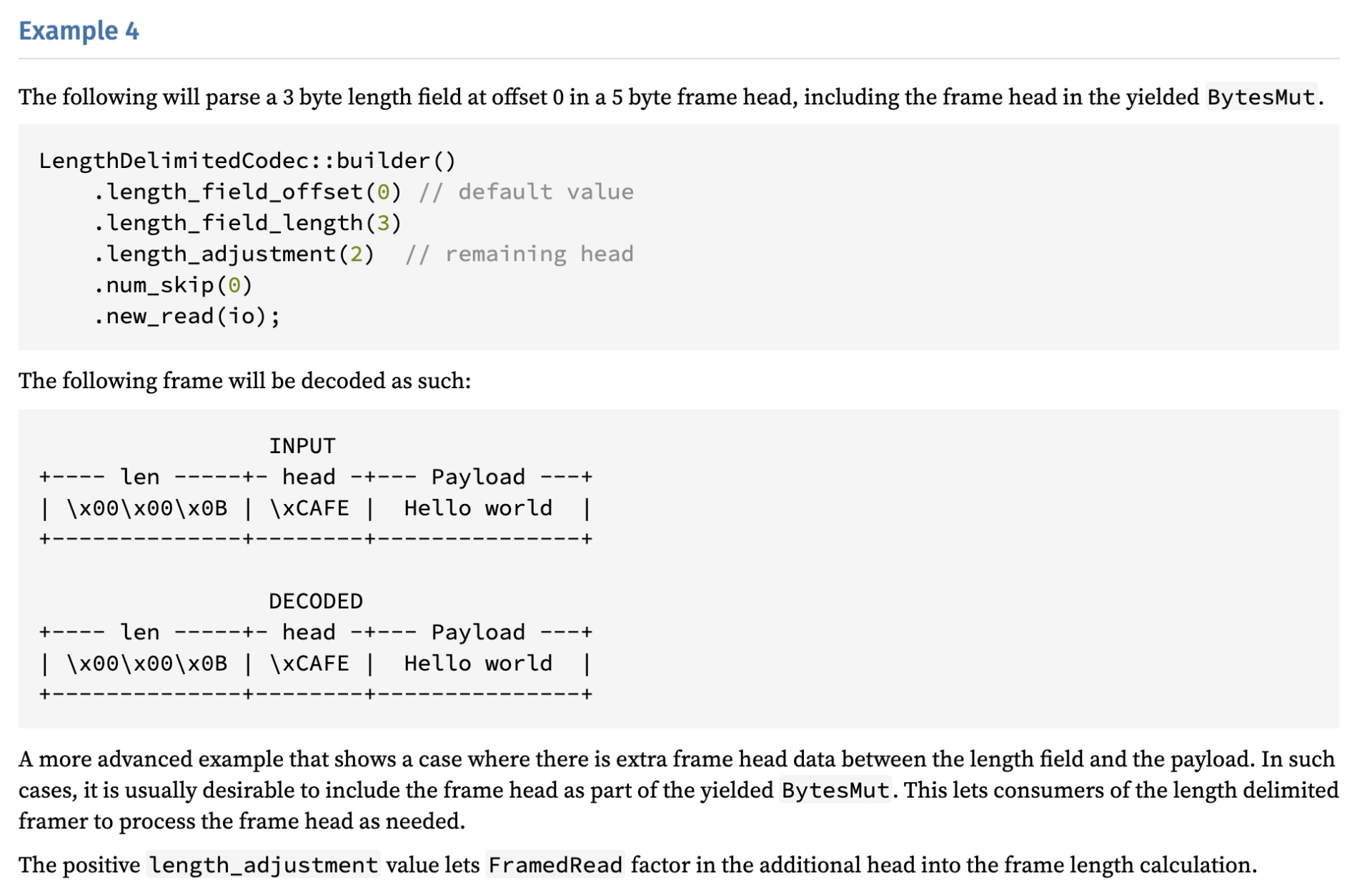Click \x00\x00\x0B in the INPUT frame row
Screen dimensions: 1372x895
[x=146, y=508]
